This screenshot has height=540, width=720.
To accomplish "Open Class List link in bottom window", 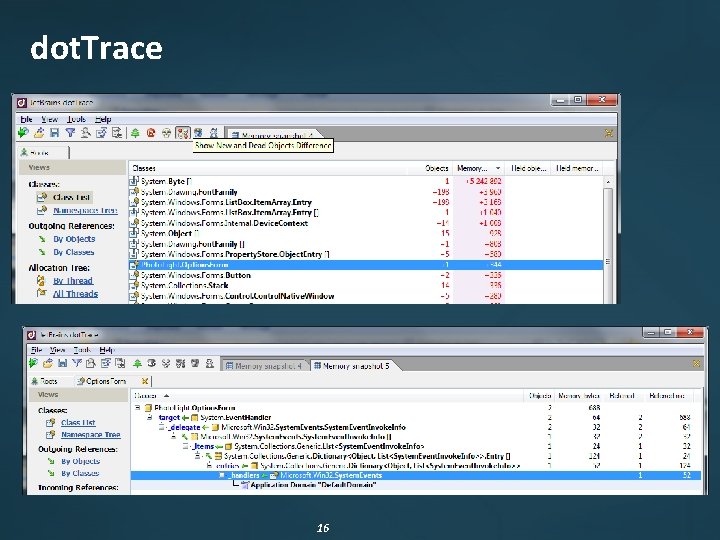I will [x=78, y=422].
